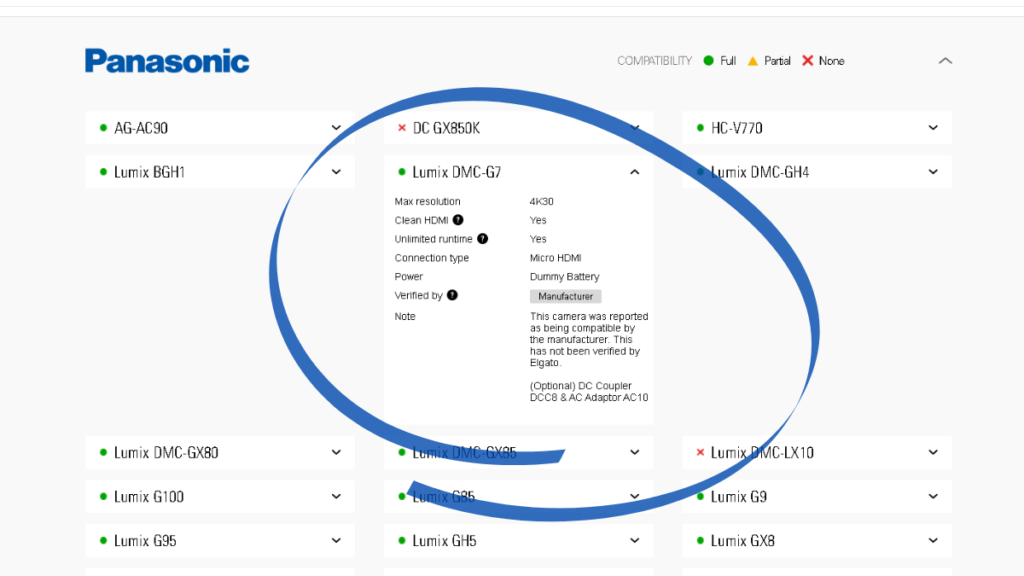Viewport: 1024px width, 576px height.
Task: Click the note about manufacturer-reported compatibility
Action: 589,339
